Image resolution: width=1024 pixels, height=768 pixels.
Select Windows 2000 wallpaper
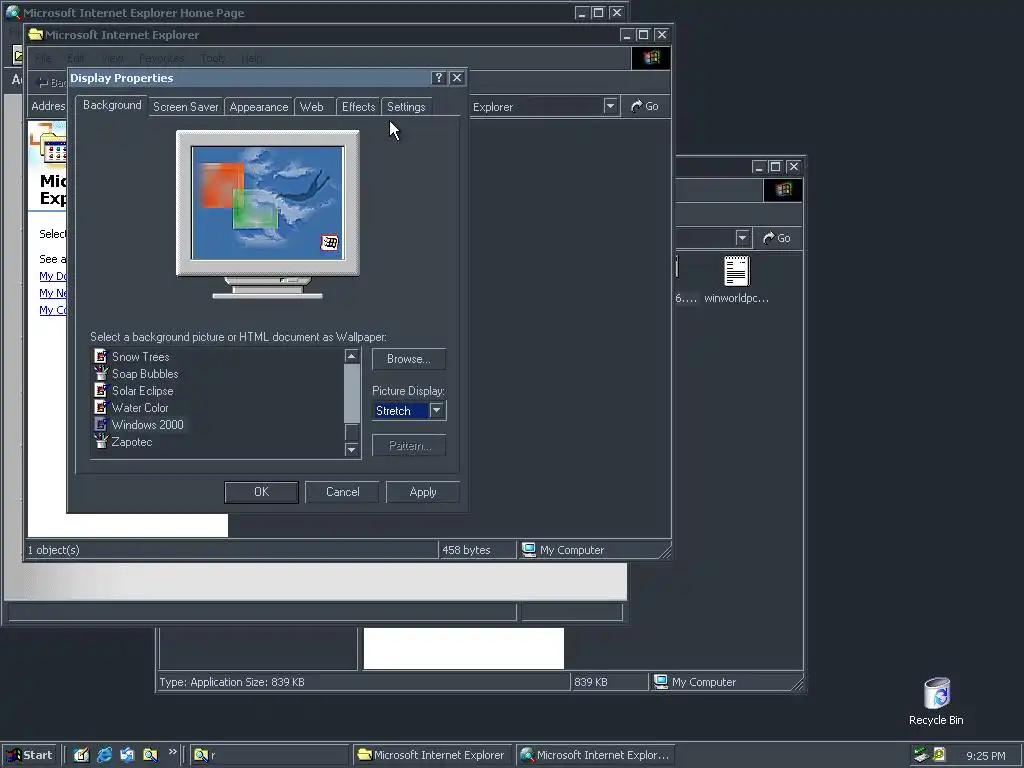148,424
